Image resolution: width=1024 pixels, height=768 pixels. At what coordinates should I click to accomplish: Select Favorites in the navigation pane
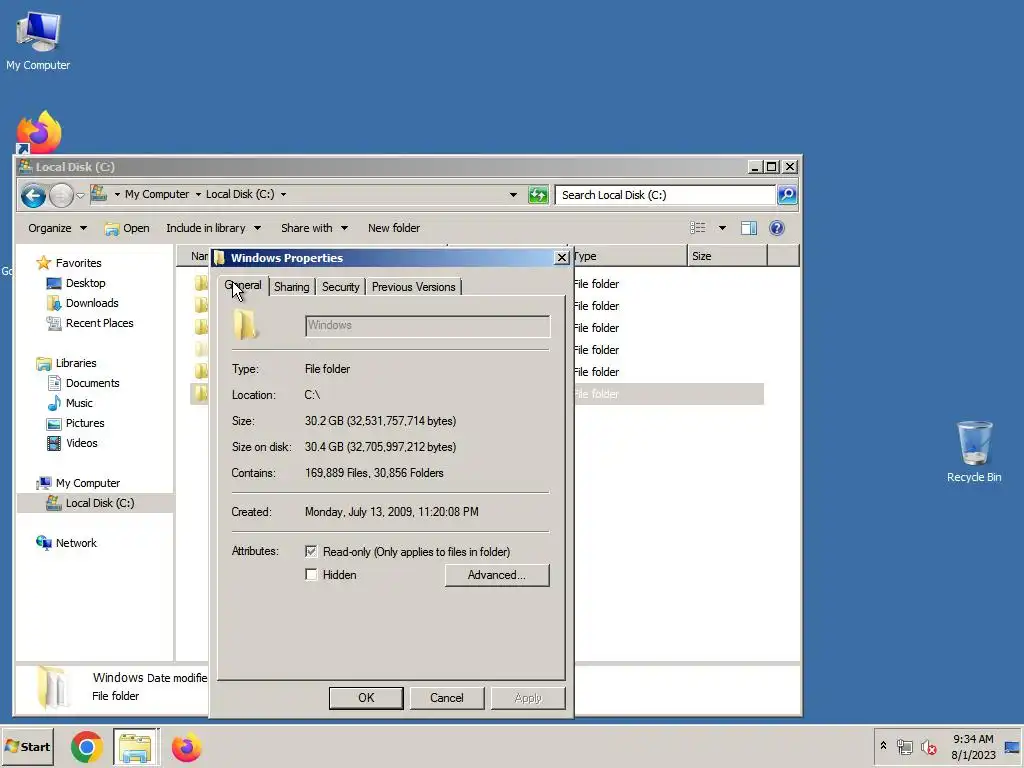click(78, 263)
